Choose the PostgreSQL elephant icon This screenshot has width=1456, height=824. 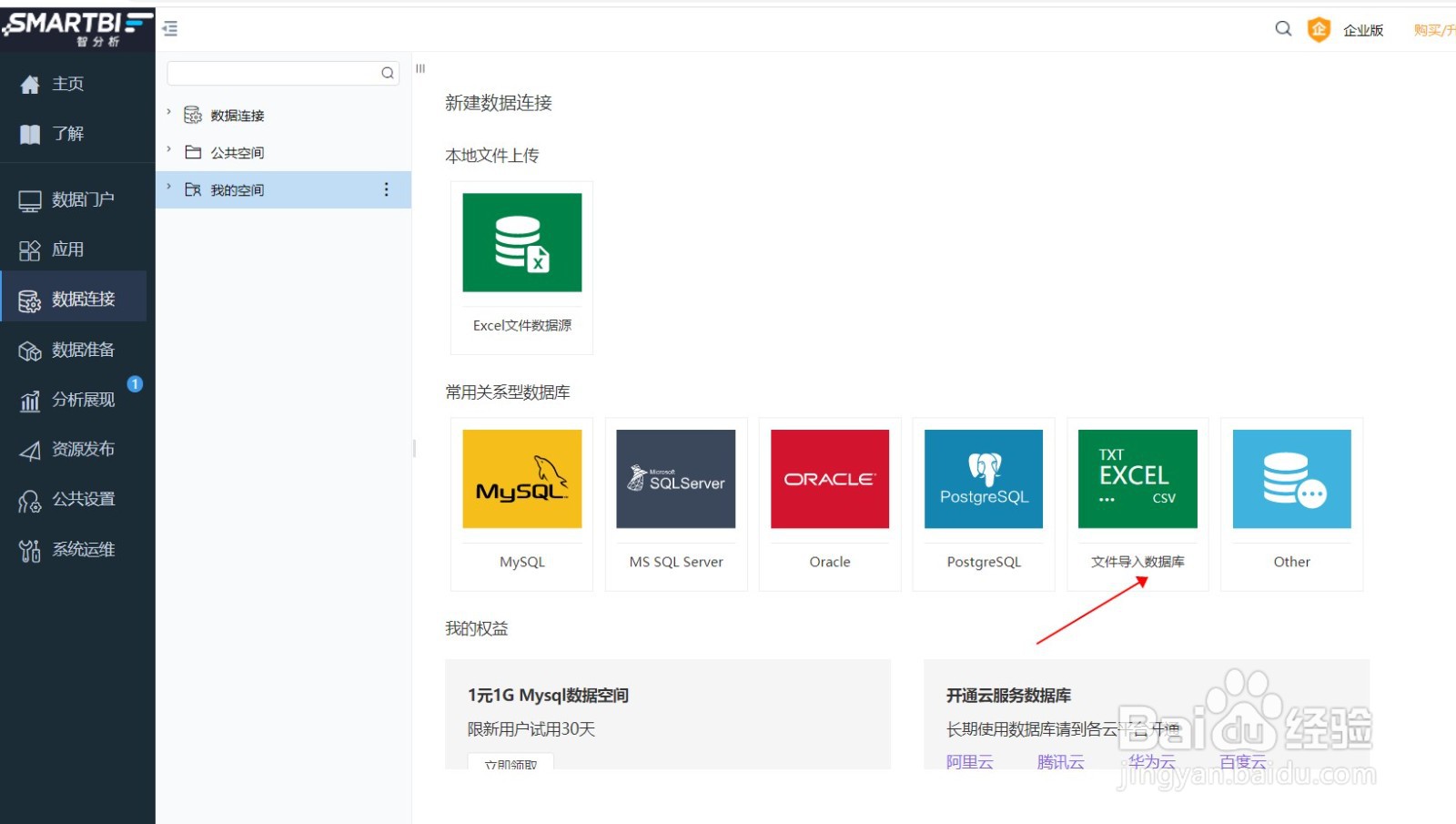(x=984, y=479)
